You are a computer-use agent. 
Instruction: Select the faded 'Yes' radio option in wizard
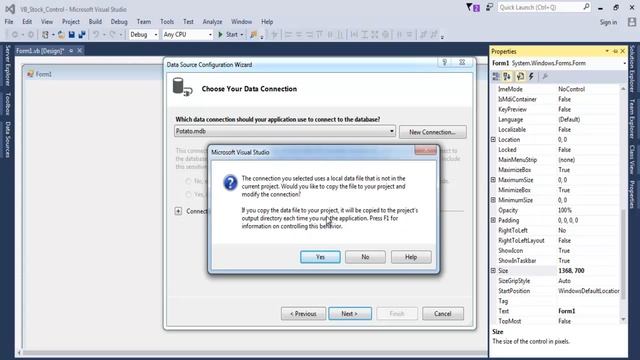[188, 194]
